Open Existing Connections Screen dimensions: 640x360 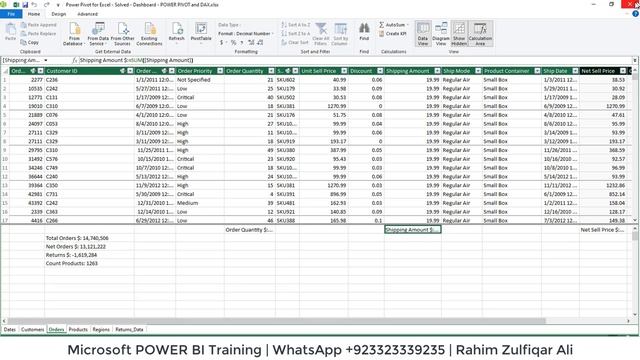tap(149, 33)
